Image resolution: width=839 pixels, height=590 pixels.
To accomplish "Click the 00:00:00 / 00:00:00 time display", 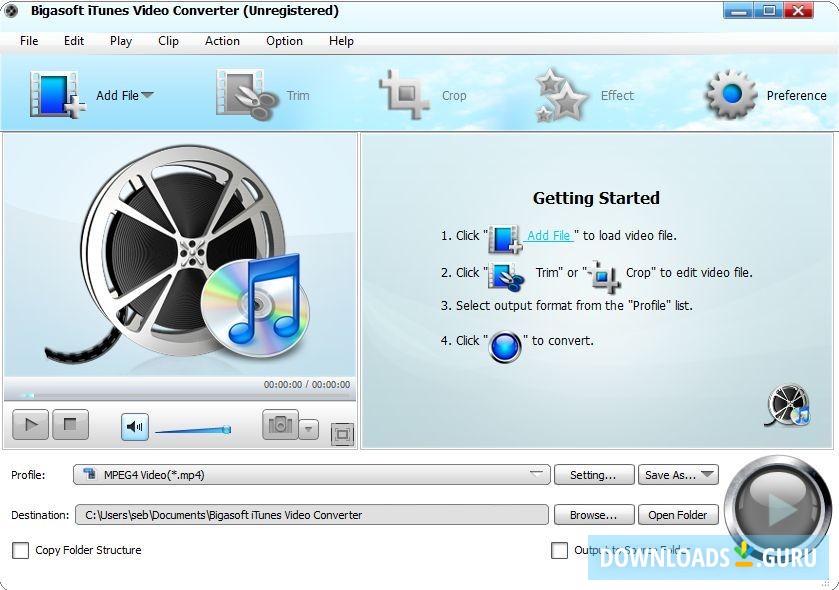I will click(307, 385).
